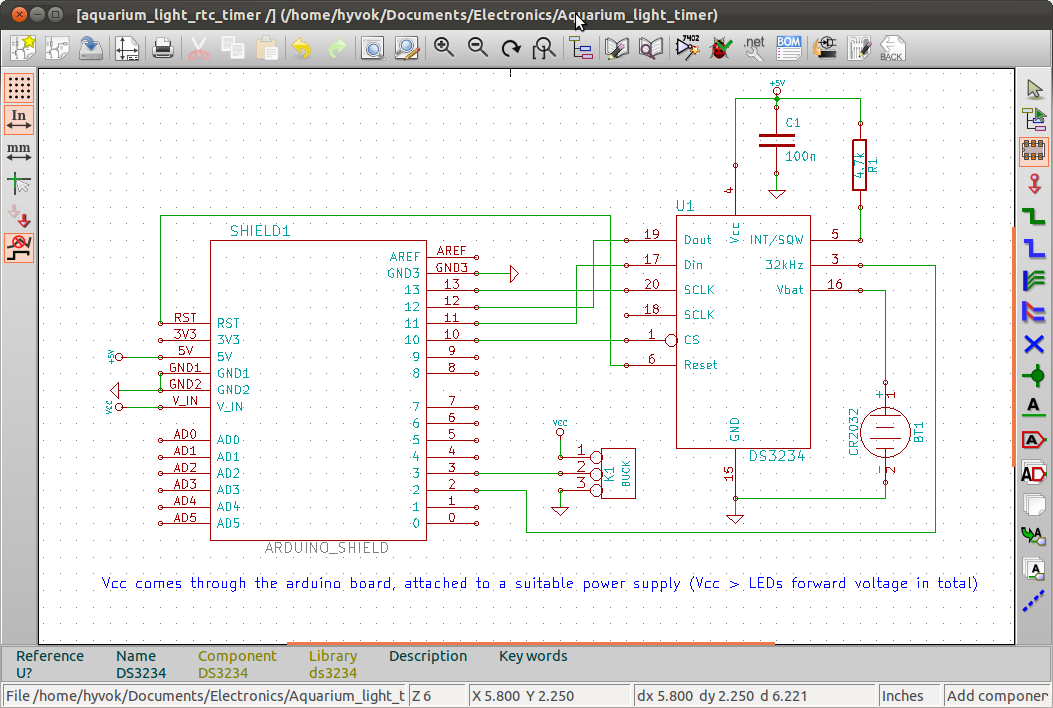Image resolution: width=1053 pixels, height=708 pixels.
Task: Click the Vcc explanatory note text
Action: 539,583
